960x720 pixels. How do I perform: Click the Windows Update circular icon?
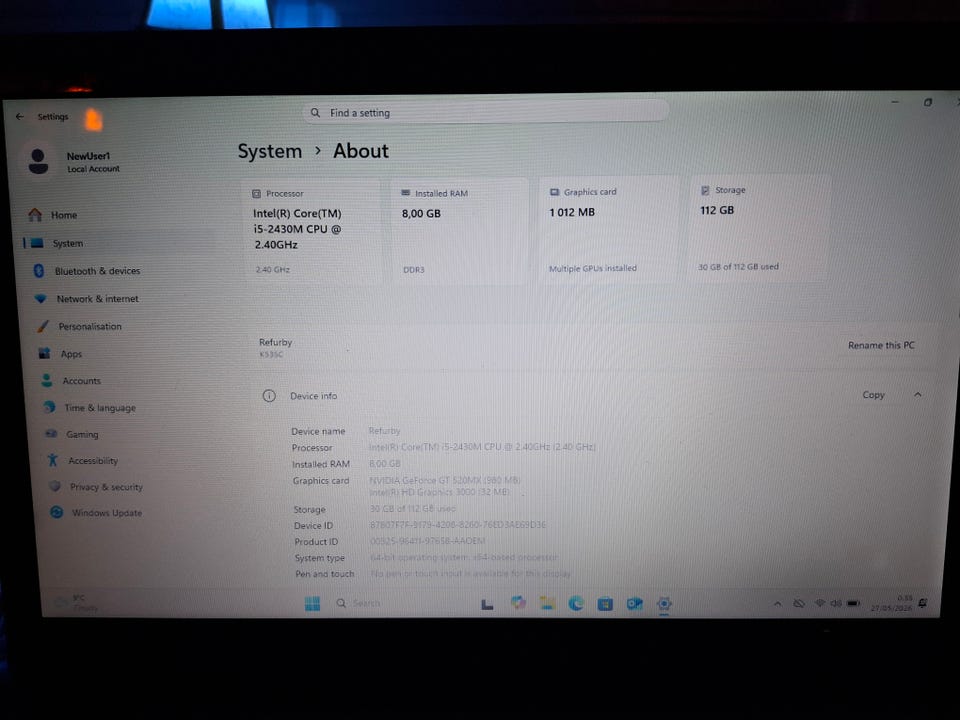56,512
